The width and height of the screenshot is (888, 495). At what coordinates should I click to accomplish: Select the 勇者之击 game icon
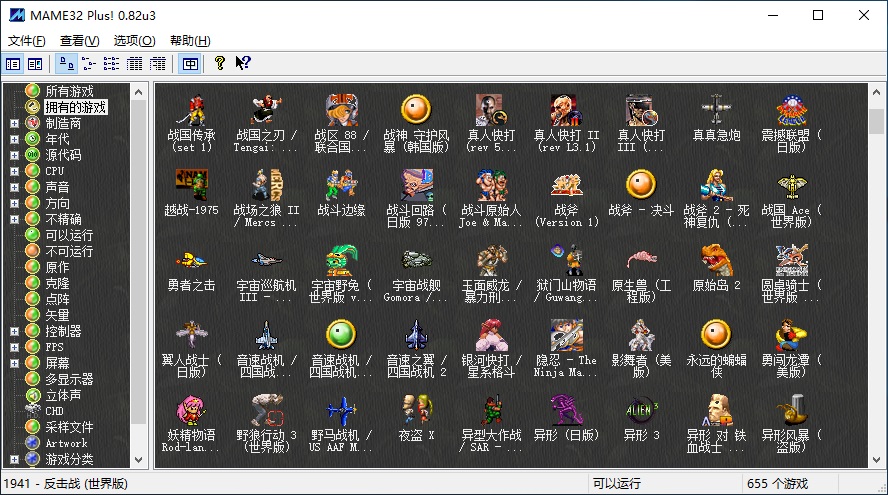pos(191,260)
